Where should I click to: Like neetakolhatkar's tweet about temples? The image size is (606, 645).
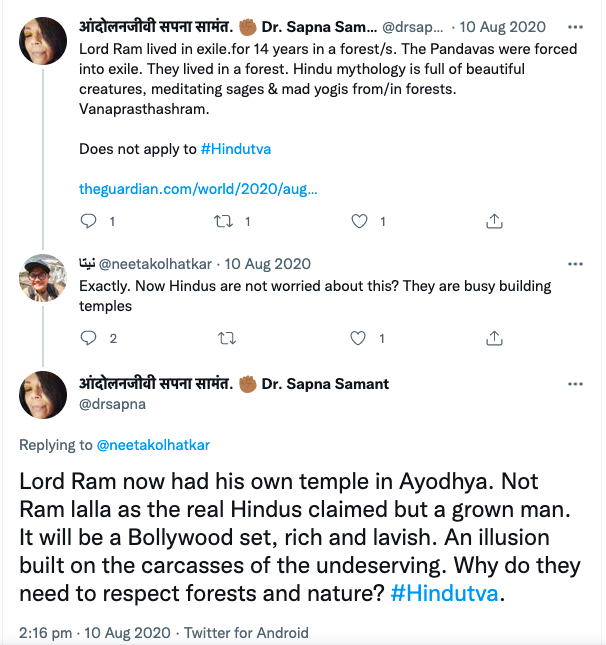(360, 339)
